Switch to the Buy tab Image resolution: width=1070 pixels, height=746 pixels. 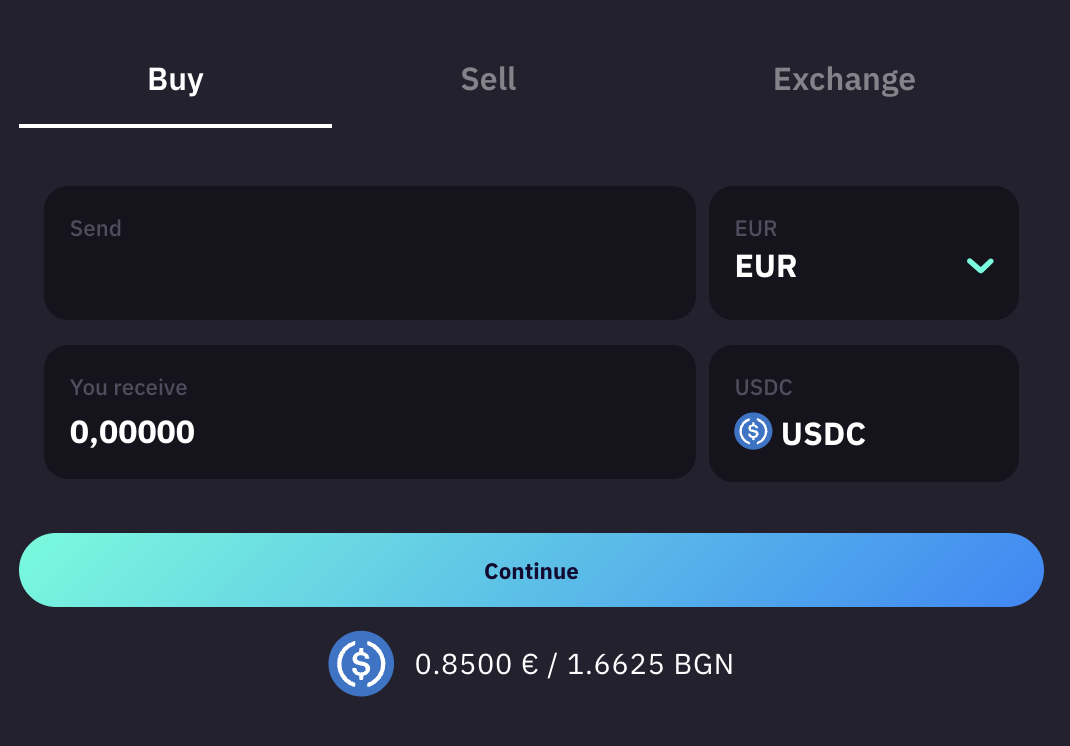(175, 80)
